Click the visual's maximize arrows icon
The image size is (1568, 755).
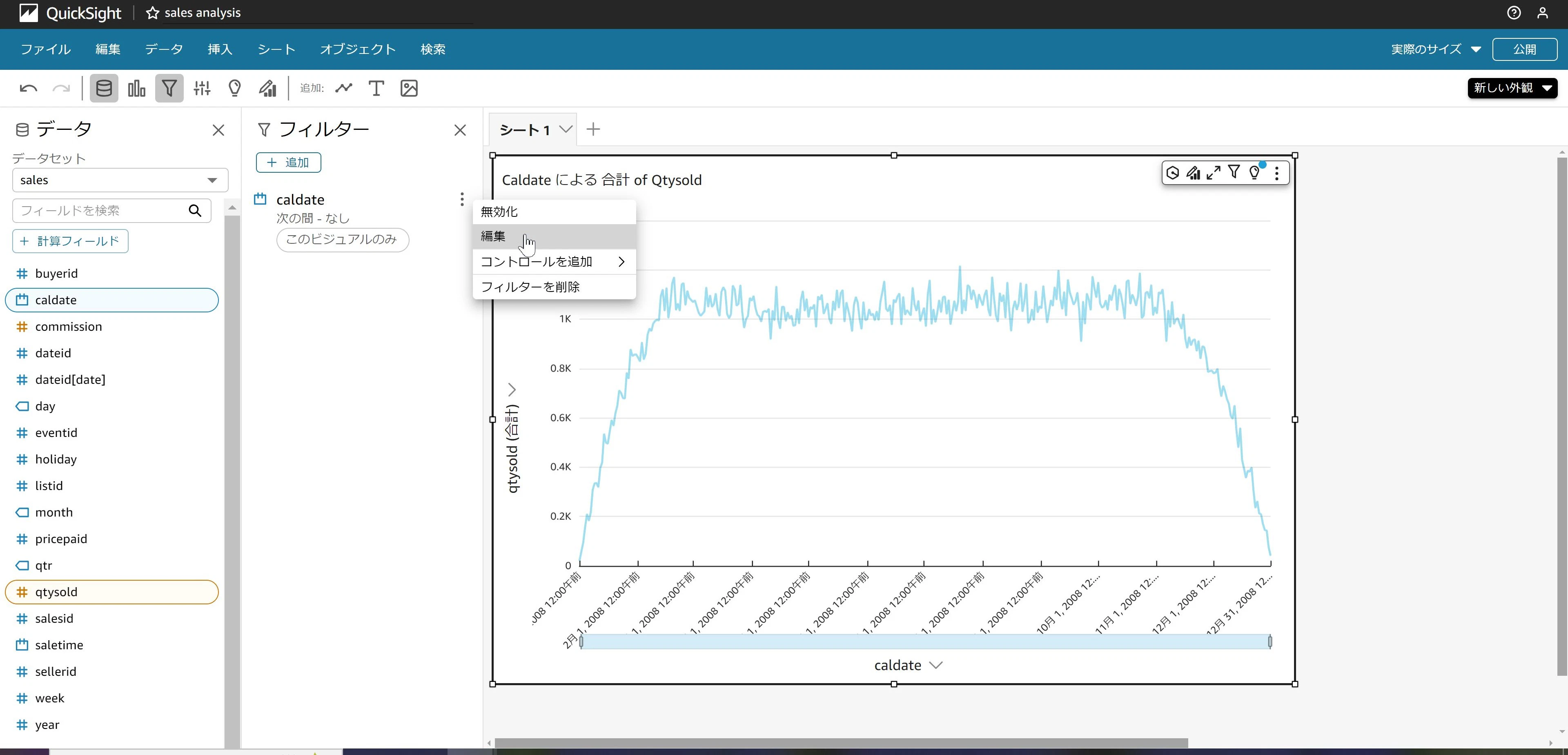tap(1213, 173)
